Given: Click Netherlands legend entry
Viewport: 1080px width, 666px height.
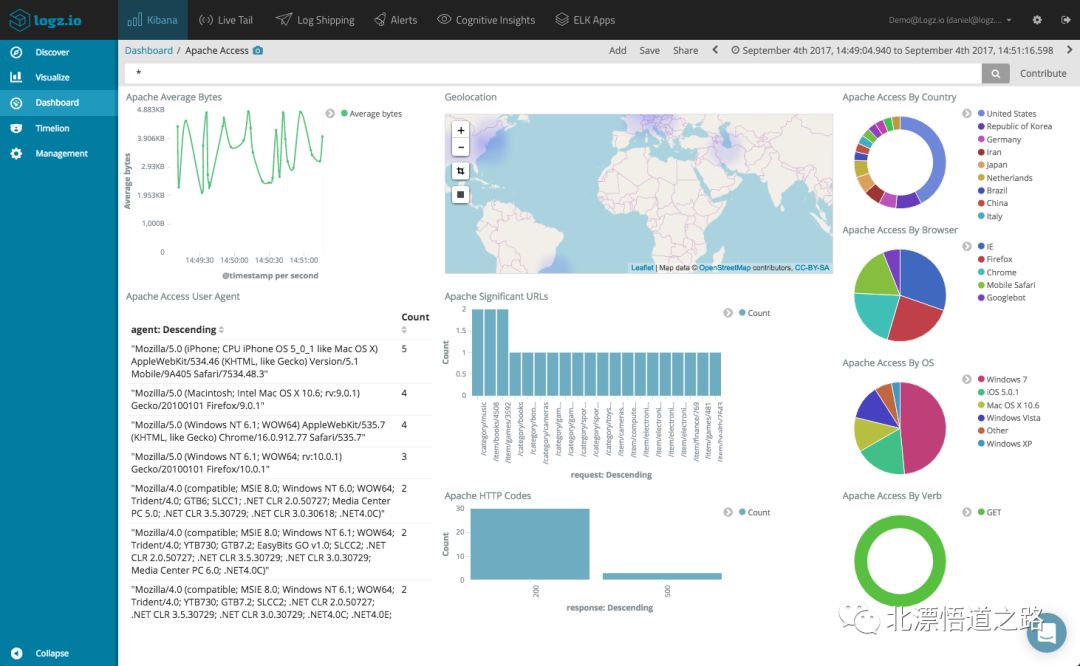Looking at the screenshot, I should (1005, 178).
